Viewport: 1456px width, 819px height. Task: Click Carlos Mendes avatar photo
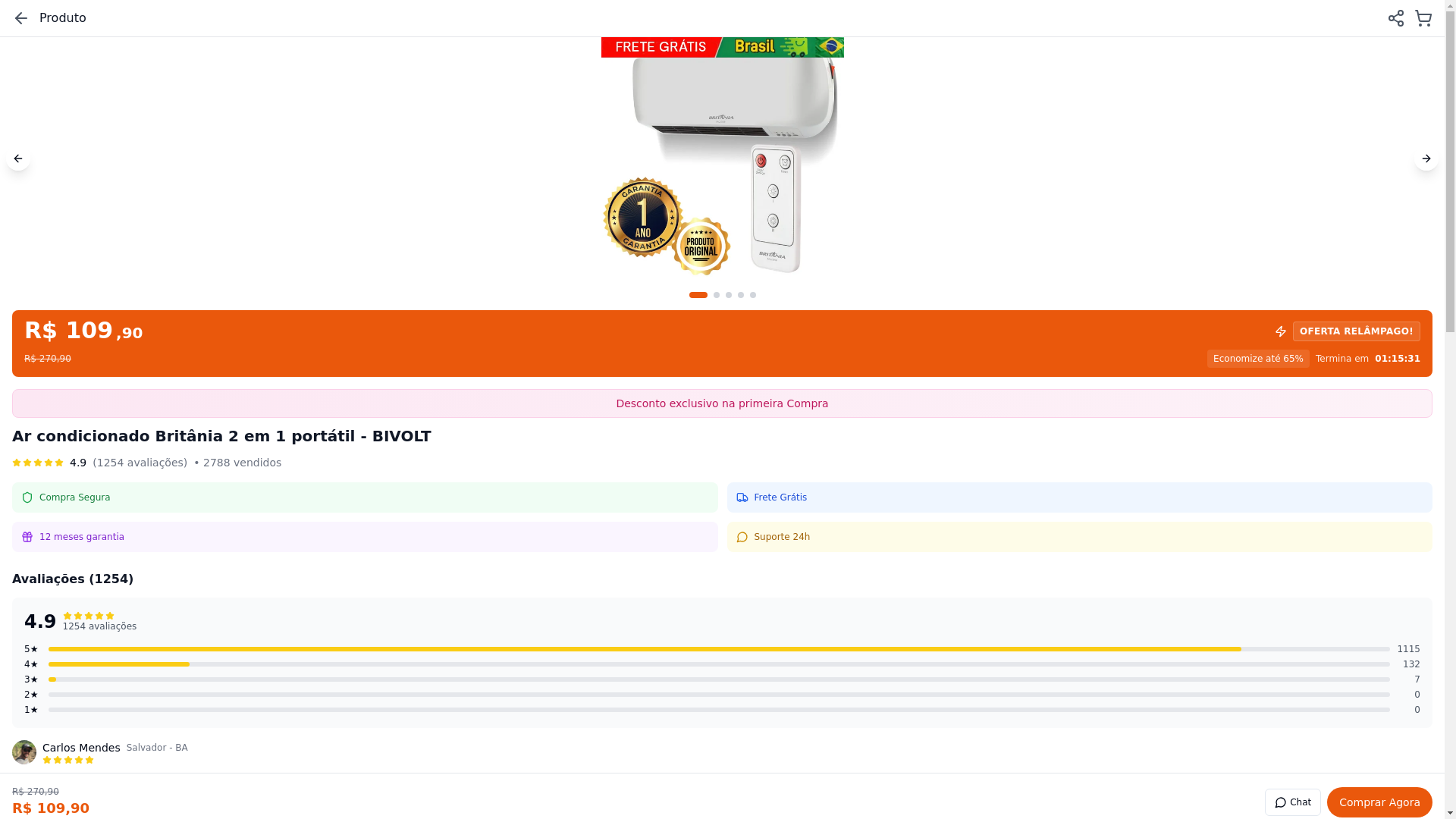pyautogui.click(x=24, y=752)
